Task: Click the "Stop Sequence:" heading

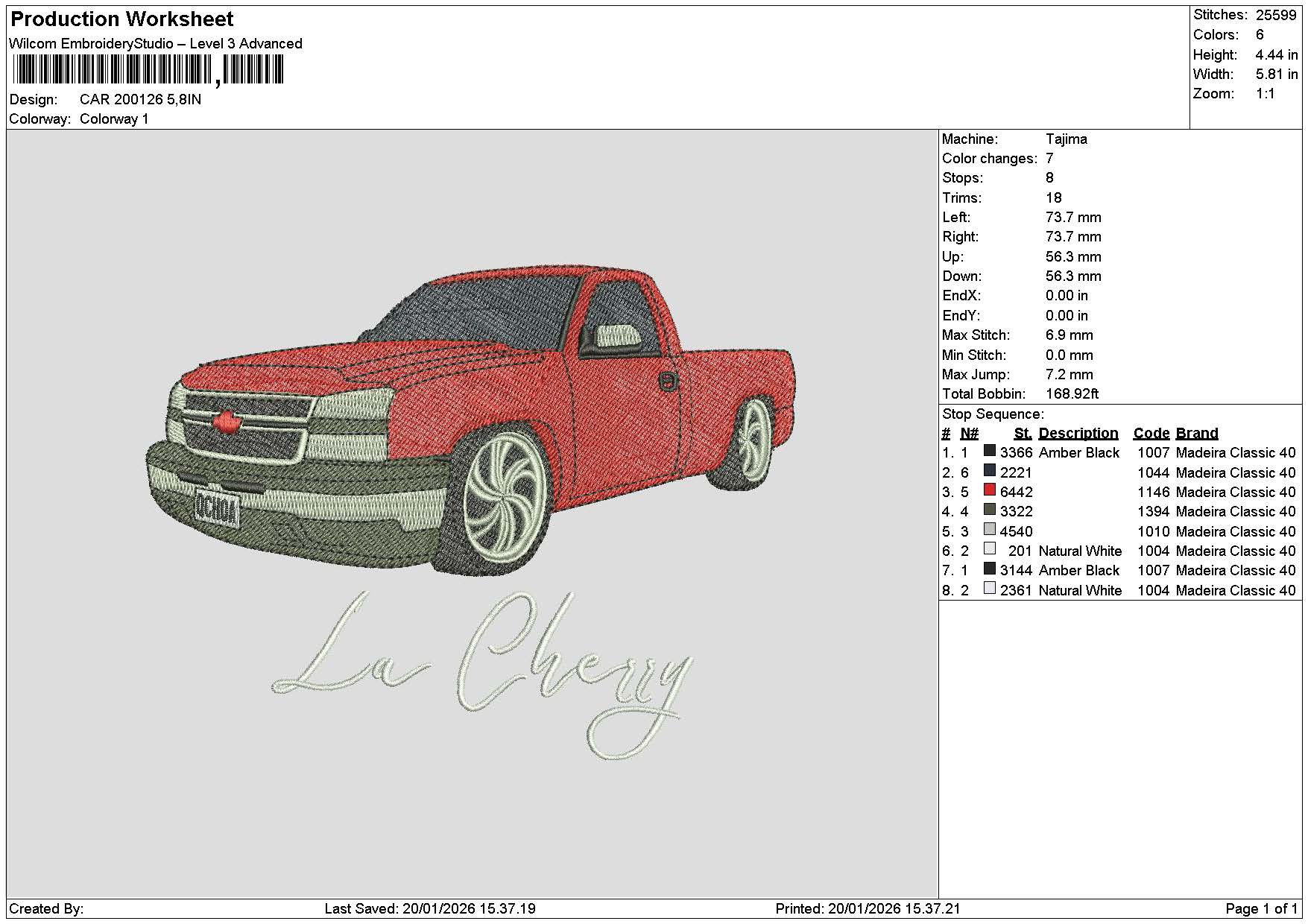Action: pyautogui.click(x=993, y=414)
